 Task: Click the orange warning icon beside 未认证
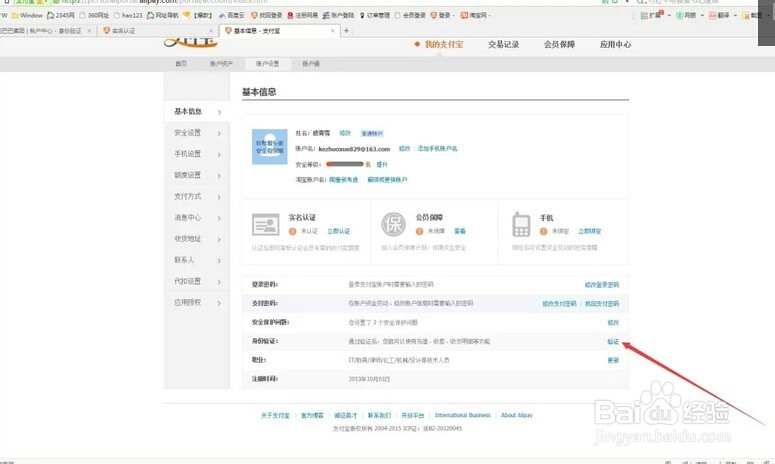click(293, 231)
